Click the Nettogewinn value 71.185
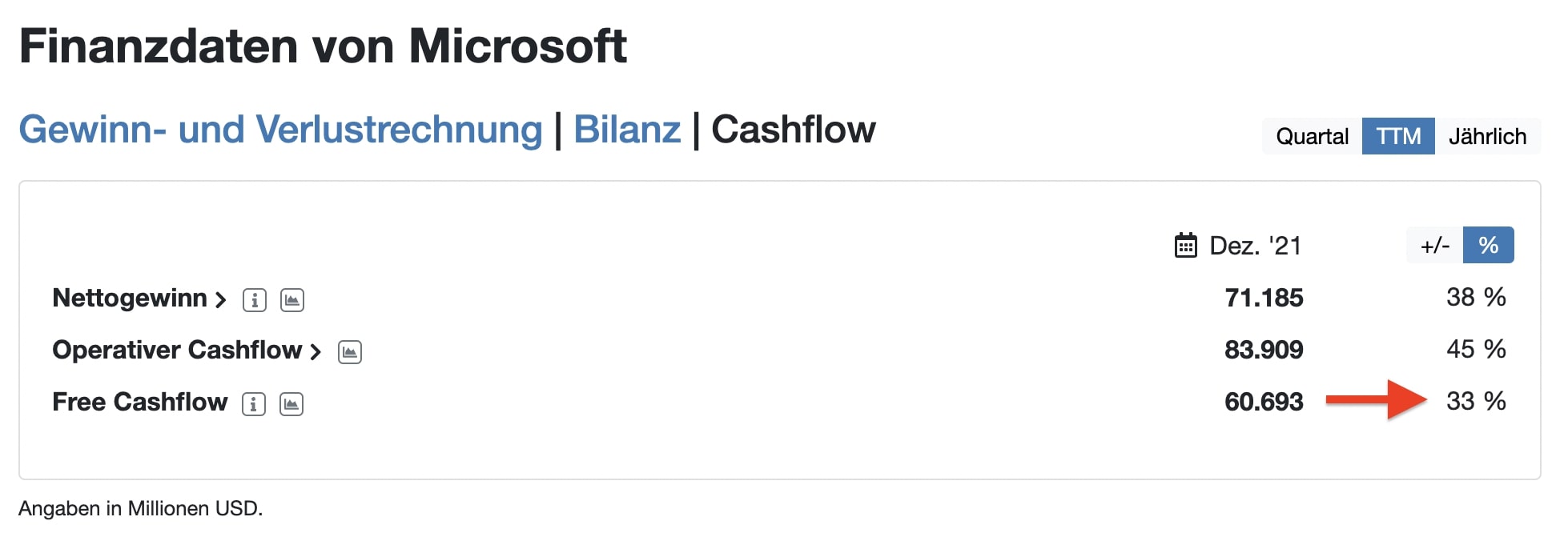Screen dimensions: 1568x533 [1264, 298]
